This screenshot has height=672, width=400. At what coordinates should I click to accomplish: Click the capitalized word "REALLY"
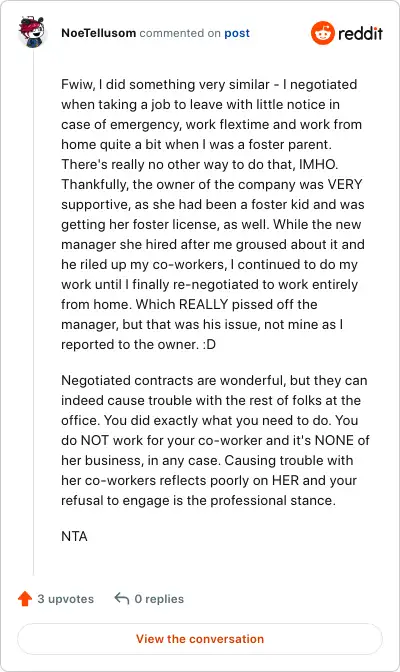coord(203,304)
